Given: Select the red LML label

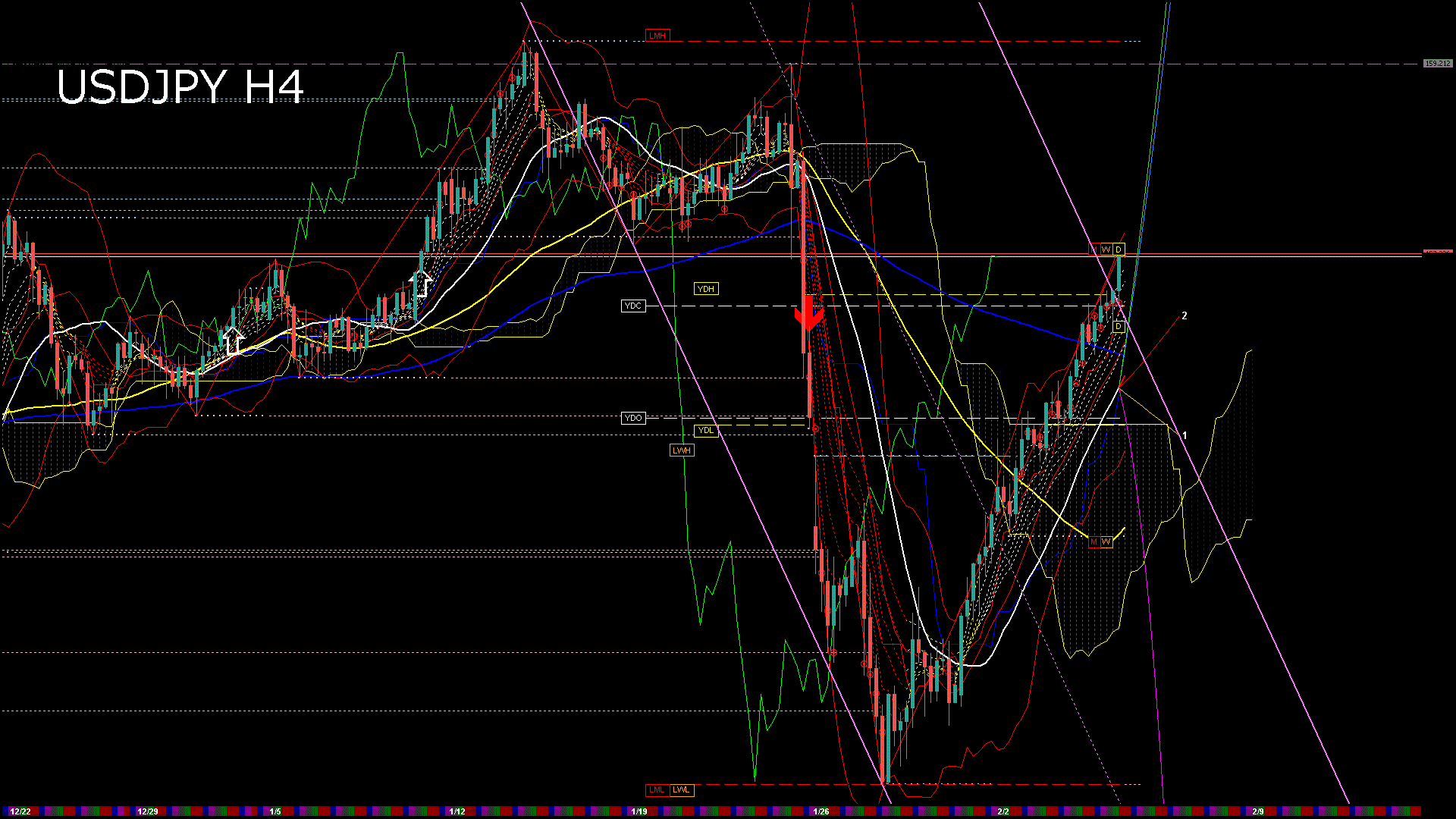Looking at the screenshot, I should [x=657, y=789].
